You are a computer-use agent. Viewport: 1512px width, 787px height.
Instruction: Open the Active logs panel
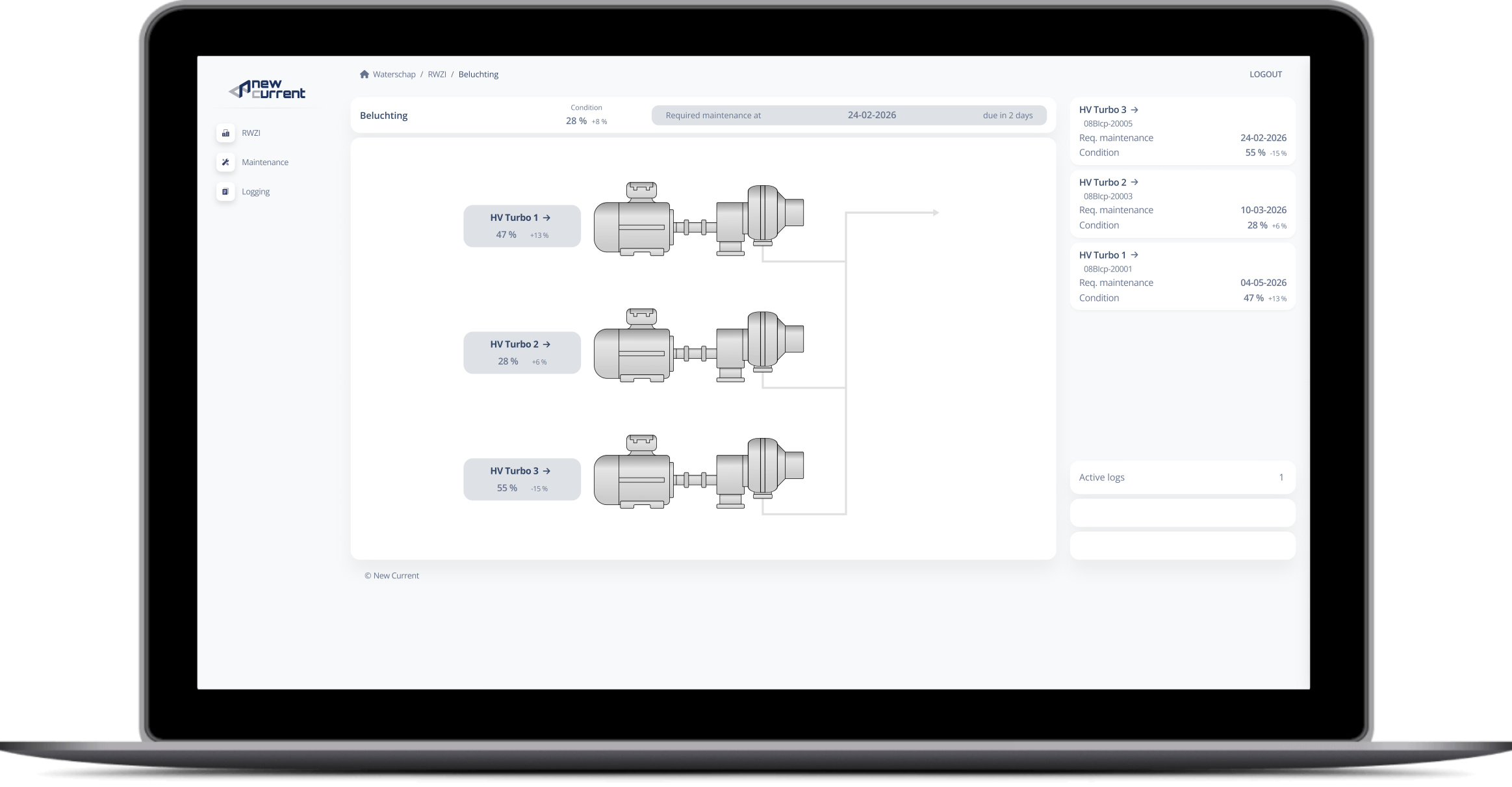tap(1182, 477)
